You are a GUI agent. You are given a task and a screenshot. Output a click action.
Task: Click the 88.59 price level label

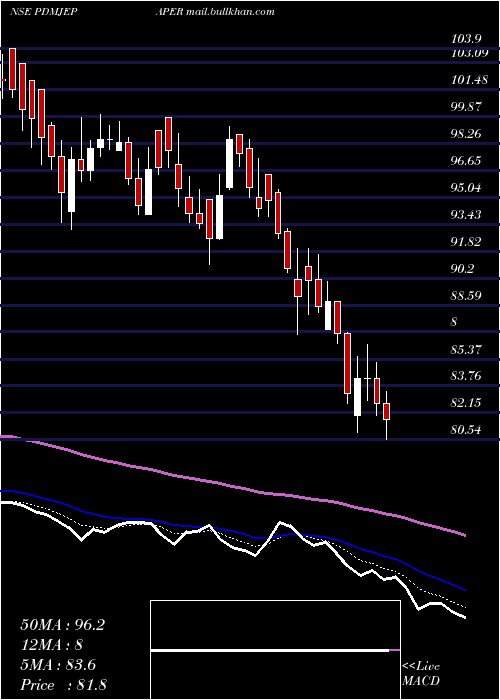(x=467, y=296)
